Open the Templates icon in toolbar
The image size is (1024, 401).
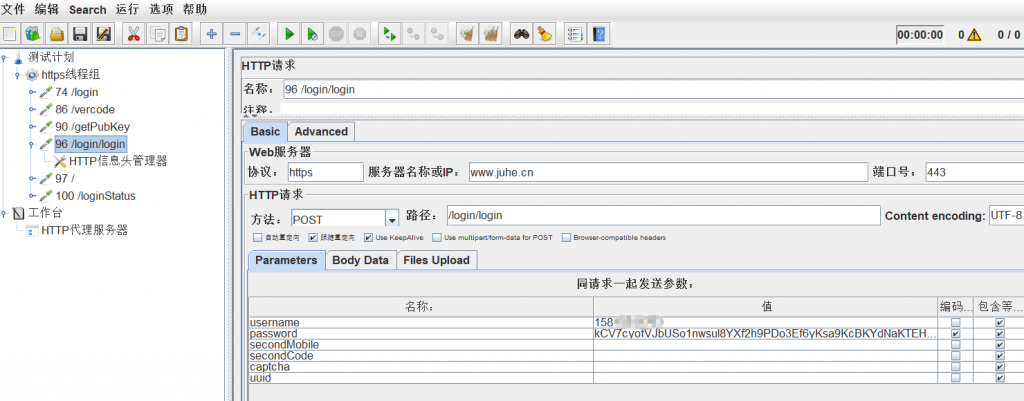pyautogui.click(x=33, y=33)
